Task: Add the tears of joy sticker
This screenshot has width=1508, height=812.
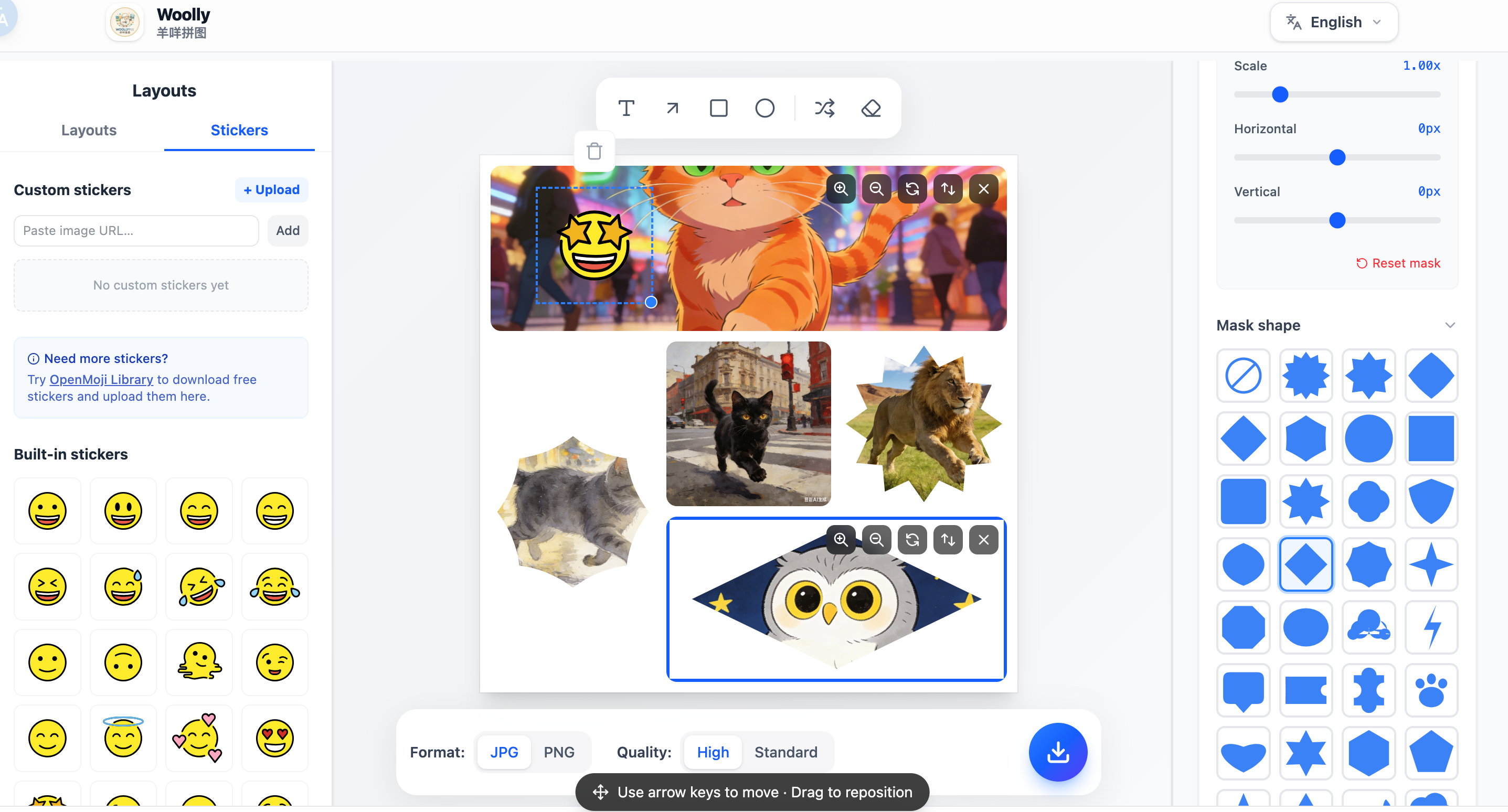Action: point(274,586)
